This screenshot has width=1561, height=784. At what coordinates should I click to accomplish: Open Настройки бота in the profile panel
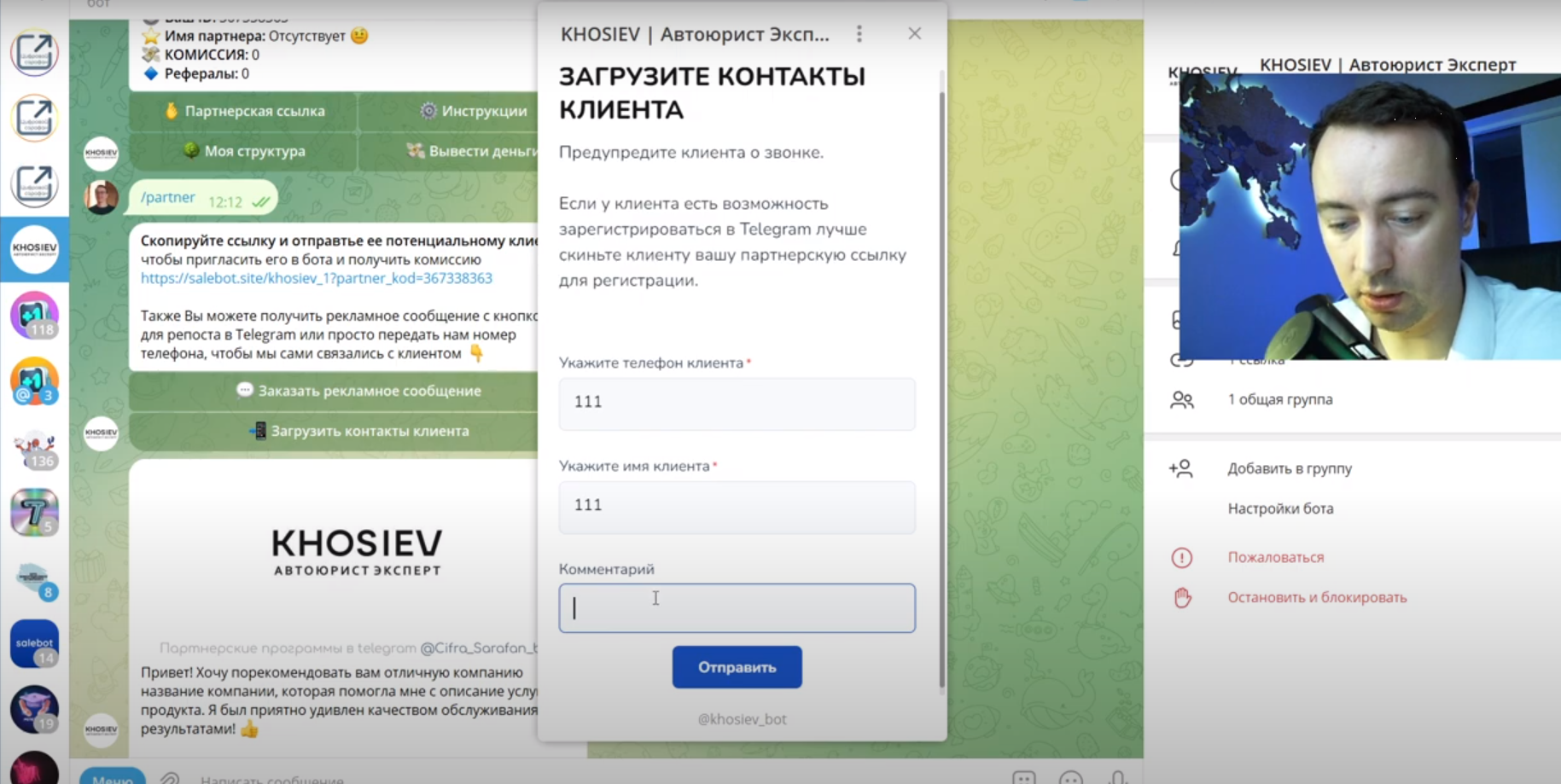point(1280,508)
